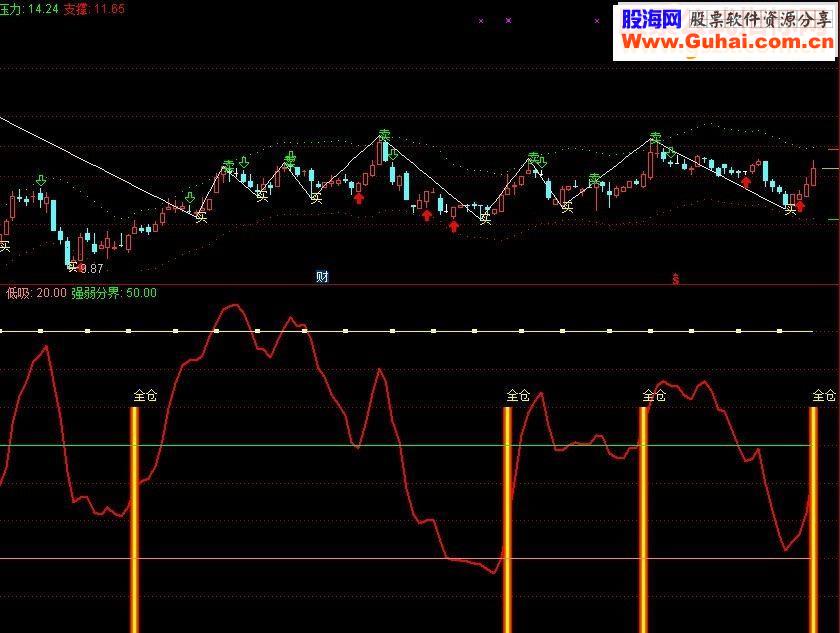Image resolution: width=840 pixels, height=633 pixels.
Task: Click red up arrow beside the rightmost 买
Action: [x=800, y=206]
